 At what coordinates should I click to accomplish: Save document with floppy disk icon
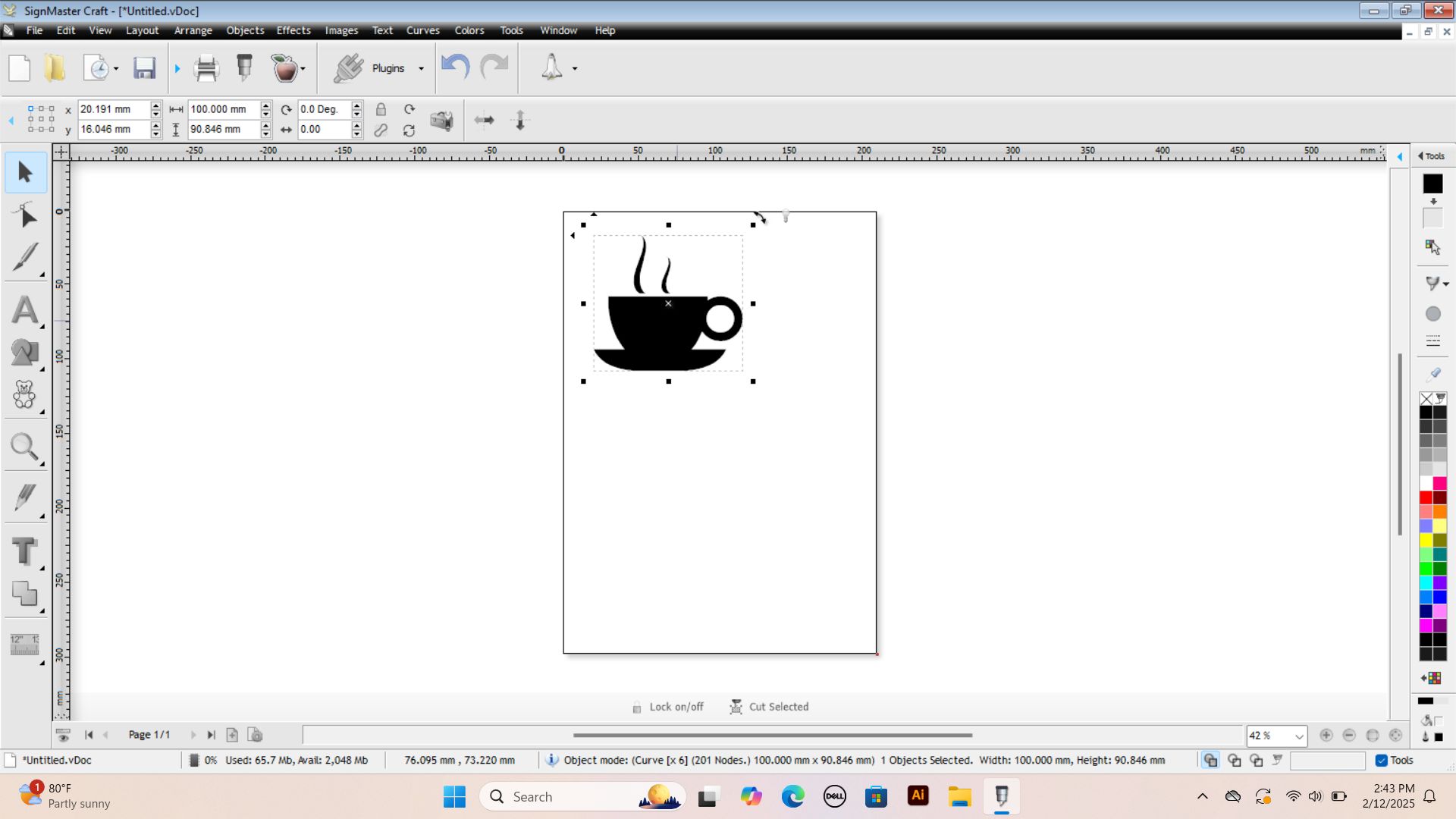pyautogui.click(x=144, y=68)
